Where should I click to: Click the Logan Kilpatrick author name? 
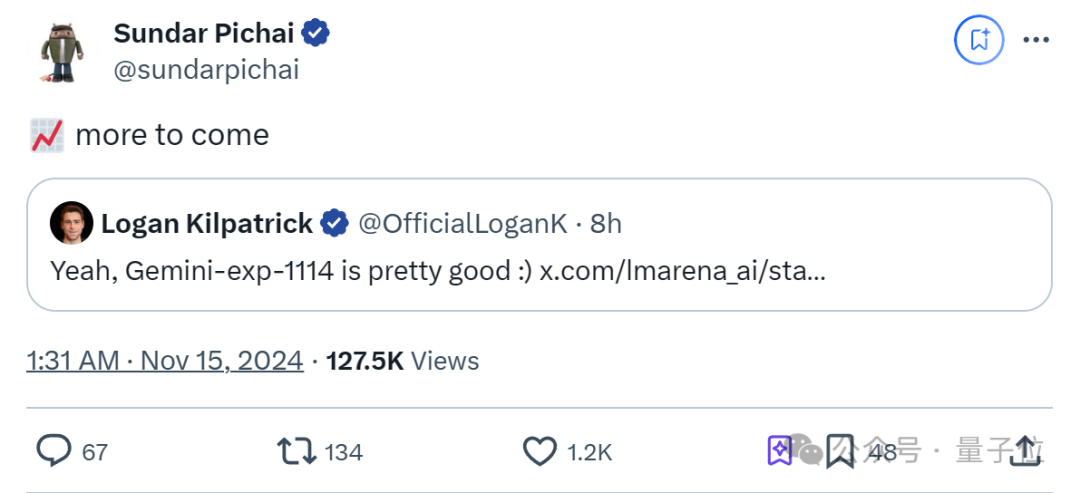pyautogui.click(x=207, y=224)
